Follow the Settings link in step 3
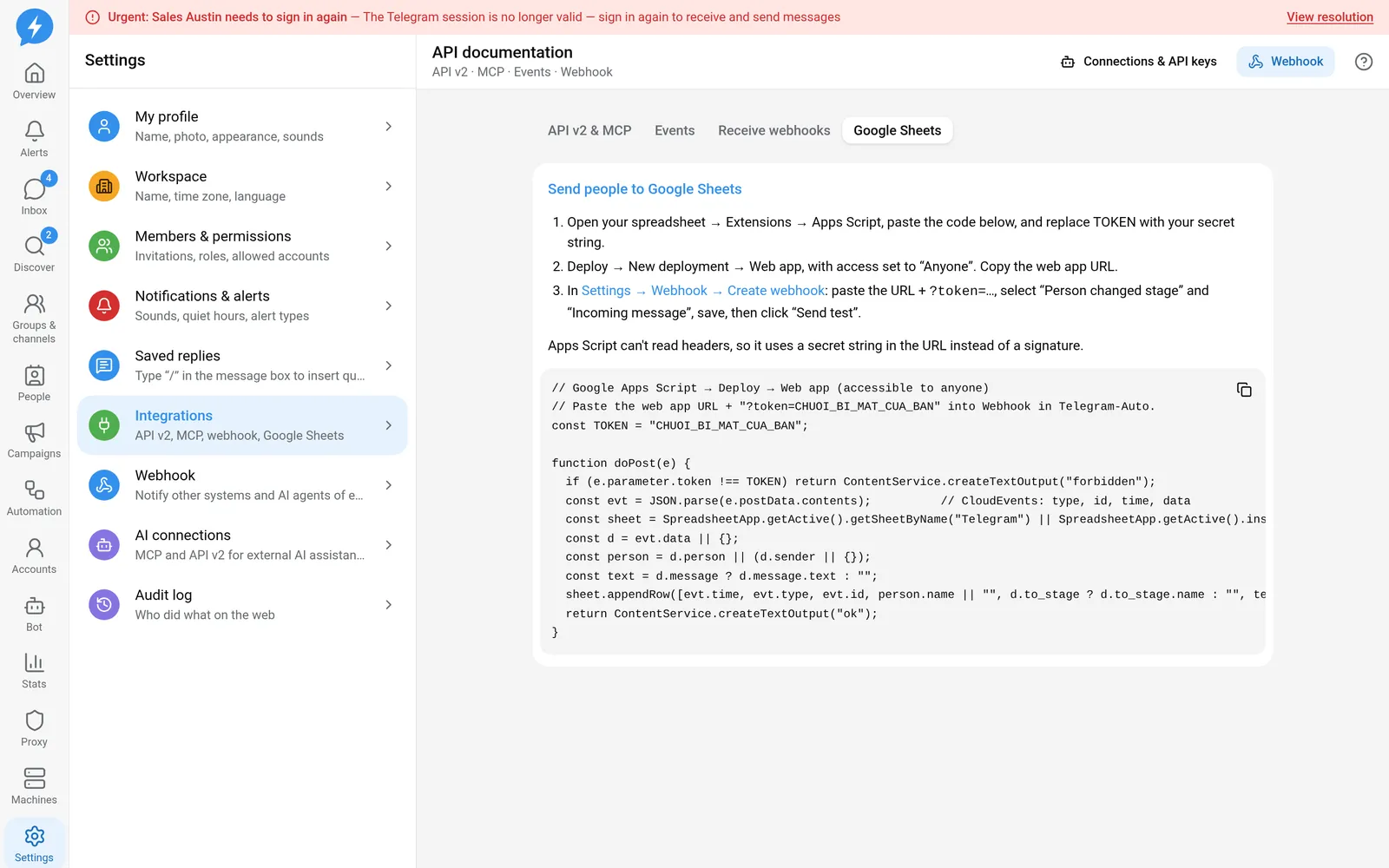This screenshot has height=868, width=1389. (606, 291)
